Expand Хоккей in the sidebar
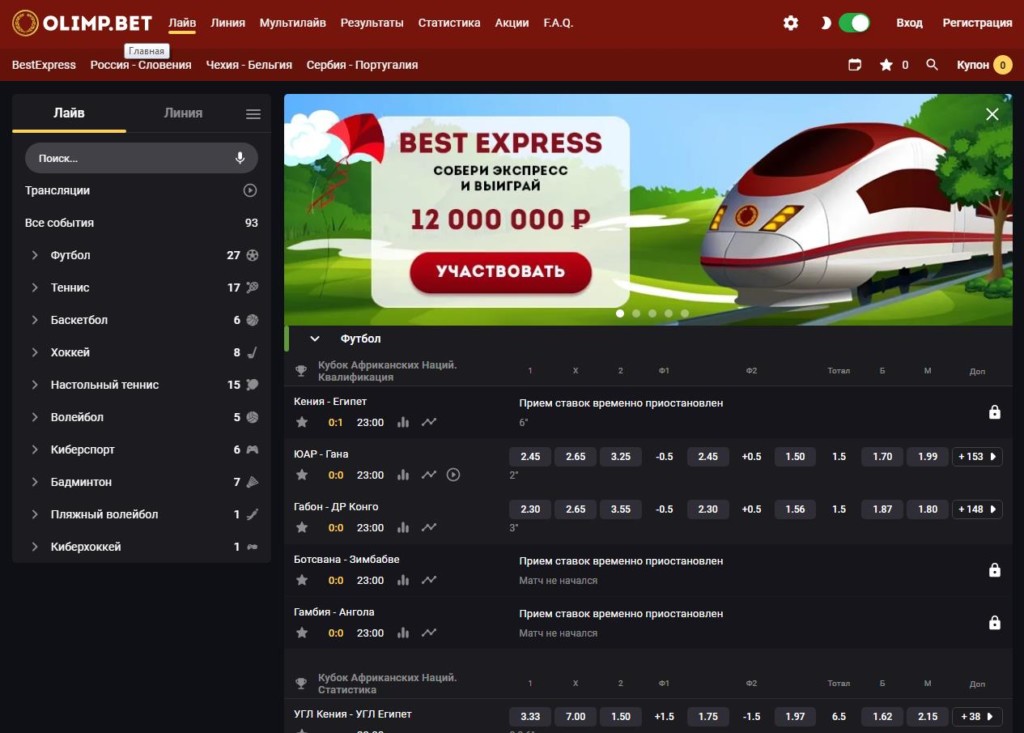Viewport: 1024px width, 733px height. coord(35,352)
